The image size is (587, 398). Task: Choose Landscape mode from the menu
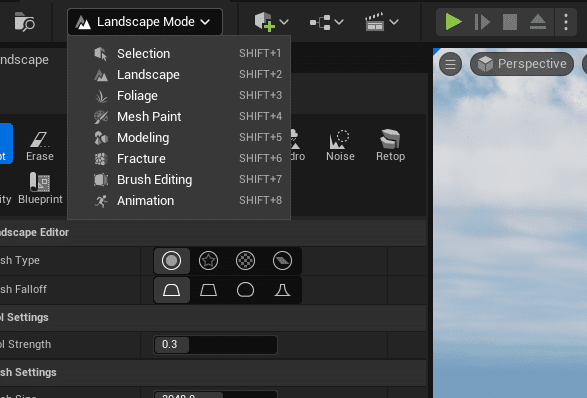179,75
